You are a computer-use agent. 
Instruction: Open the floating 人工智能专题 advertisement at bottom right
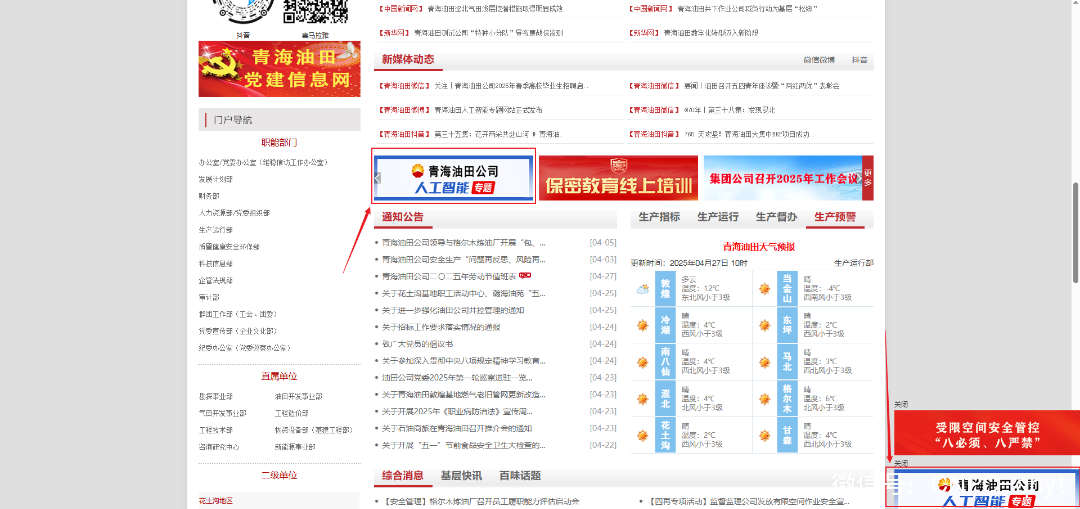click(986, 489)
